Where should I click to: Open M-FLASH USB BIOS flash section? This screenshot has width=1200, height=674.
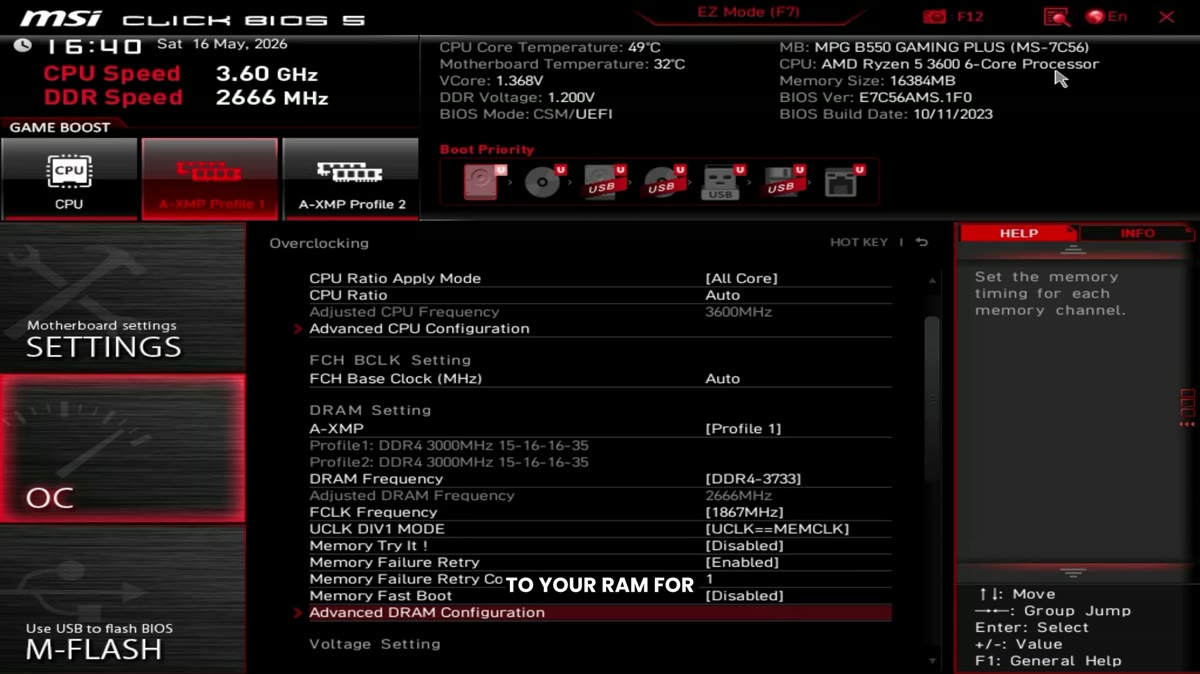point(122,599)
